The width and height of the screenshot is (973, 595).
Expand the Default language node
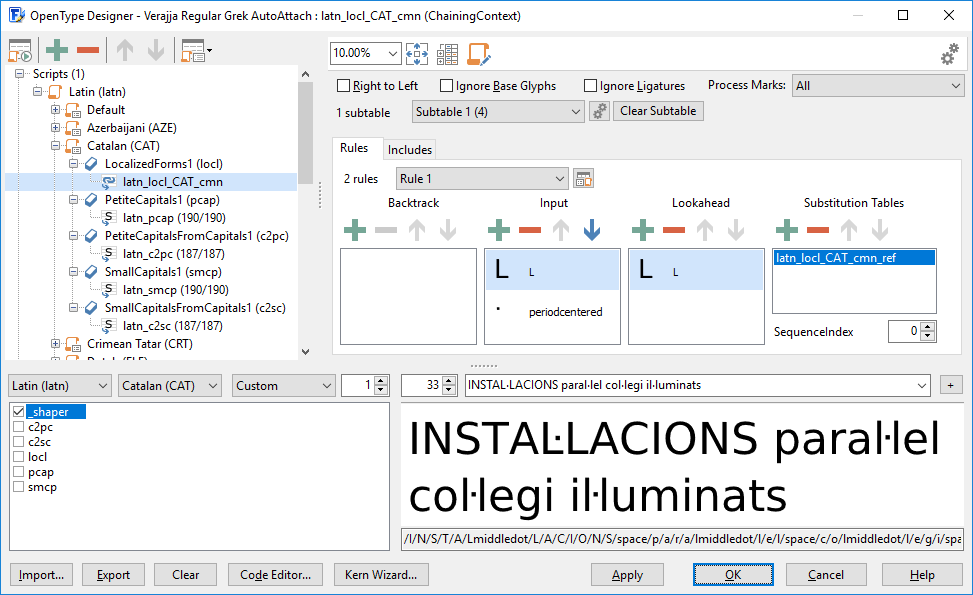(55, 110)
